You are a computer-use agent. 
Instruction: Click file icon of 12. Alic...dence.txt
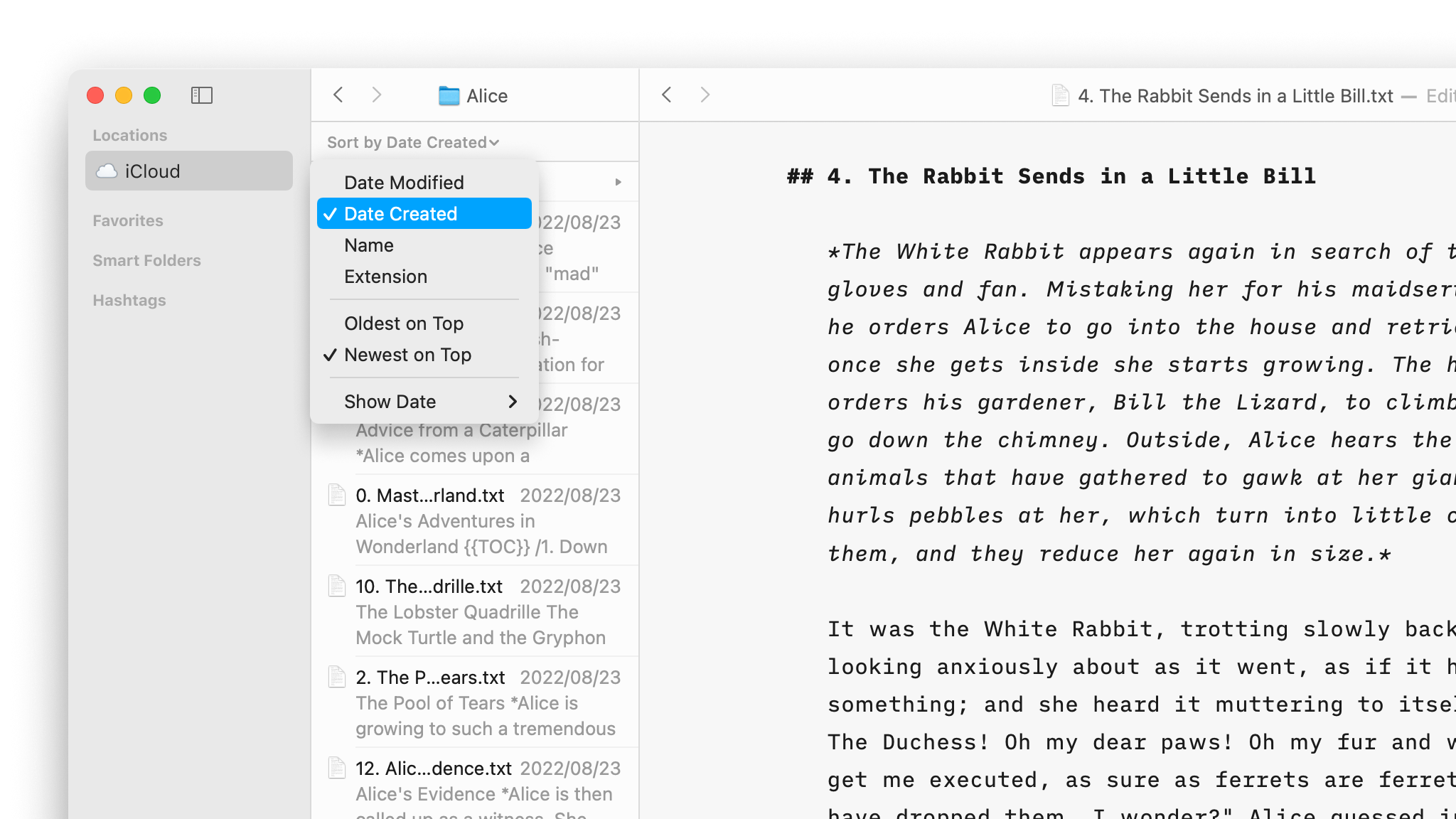point(337,768)
